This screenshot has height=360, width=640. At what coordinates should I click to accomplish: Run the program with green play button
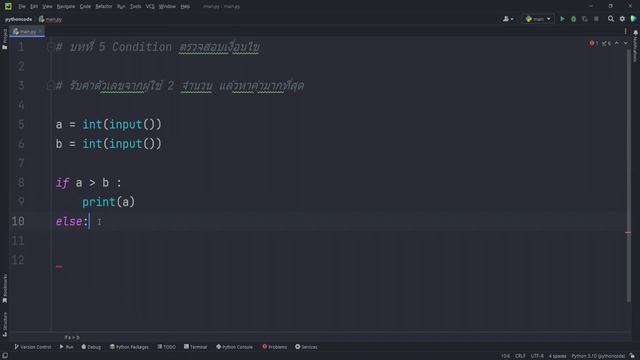pyautogui.click(x=562, y=19)
